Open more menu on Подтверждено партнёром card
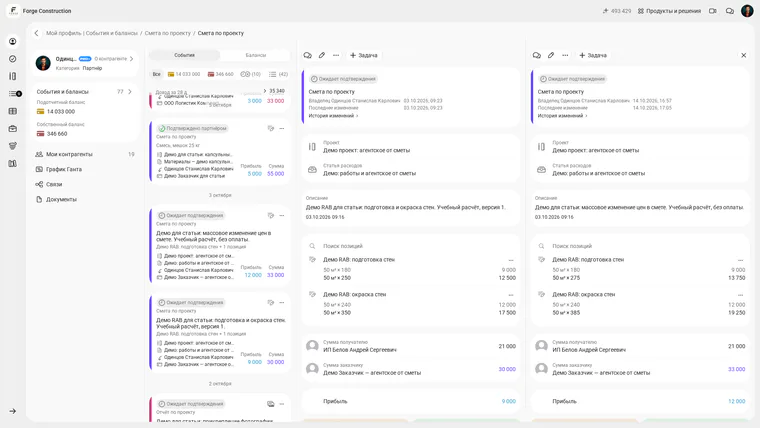 click(x=282, y=128)
